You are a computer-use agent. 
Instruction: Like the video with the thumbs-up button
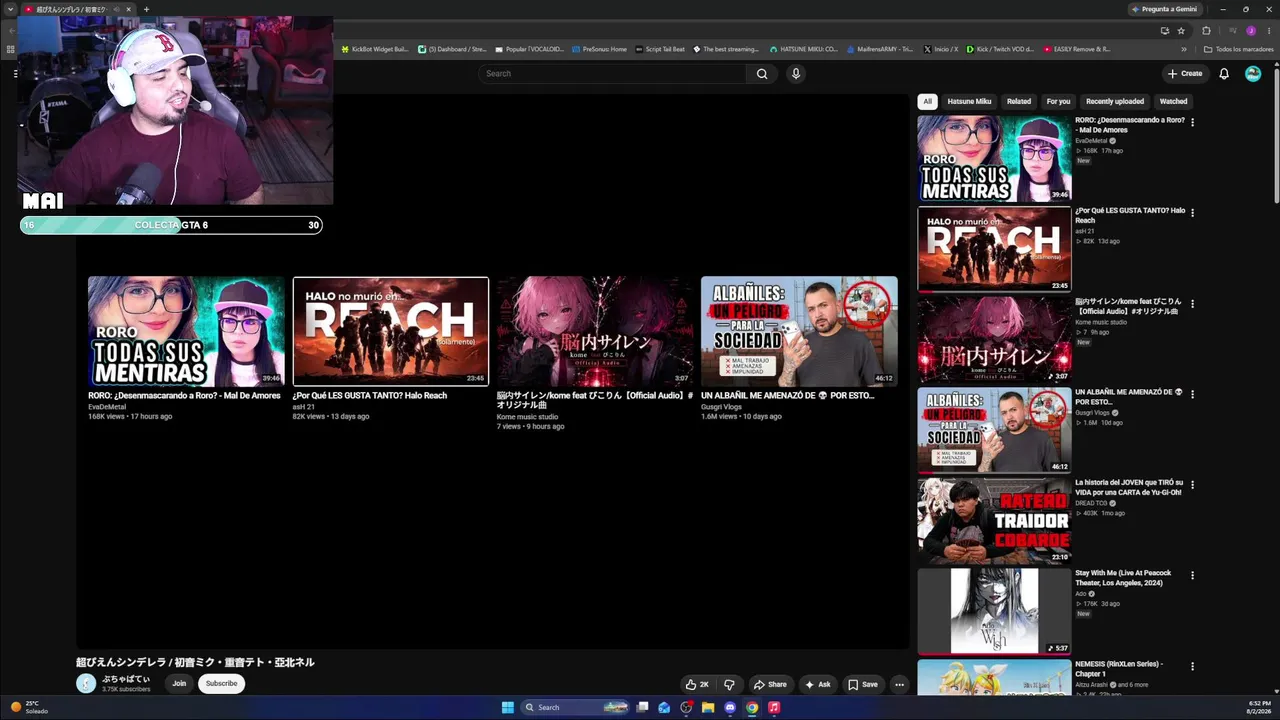click(697, 684)
